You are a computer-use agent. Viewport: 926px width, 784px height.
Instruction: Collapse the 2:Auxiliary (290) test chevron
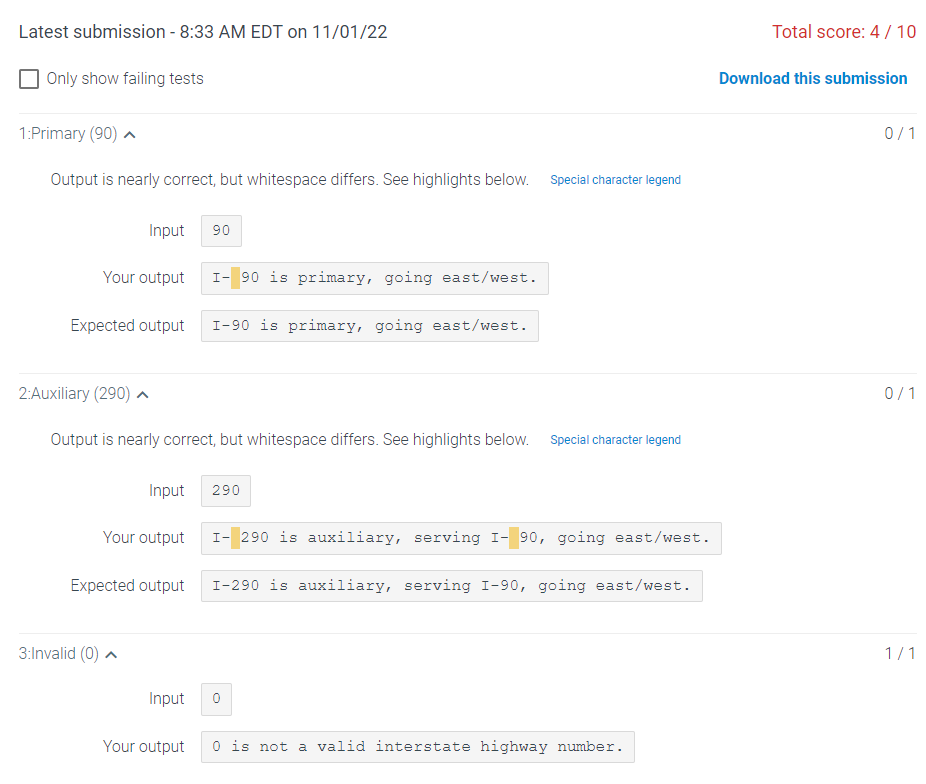pyautogui.click(x=142, y=395)
